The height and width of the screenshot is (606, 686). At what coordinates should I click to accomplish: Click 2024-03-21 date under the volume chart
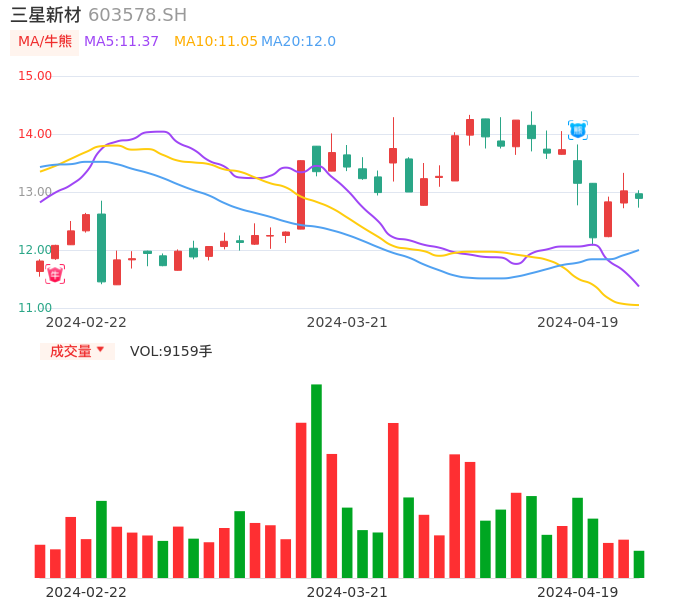pos(347,593)
